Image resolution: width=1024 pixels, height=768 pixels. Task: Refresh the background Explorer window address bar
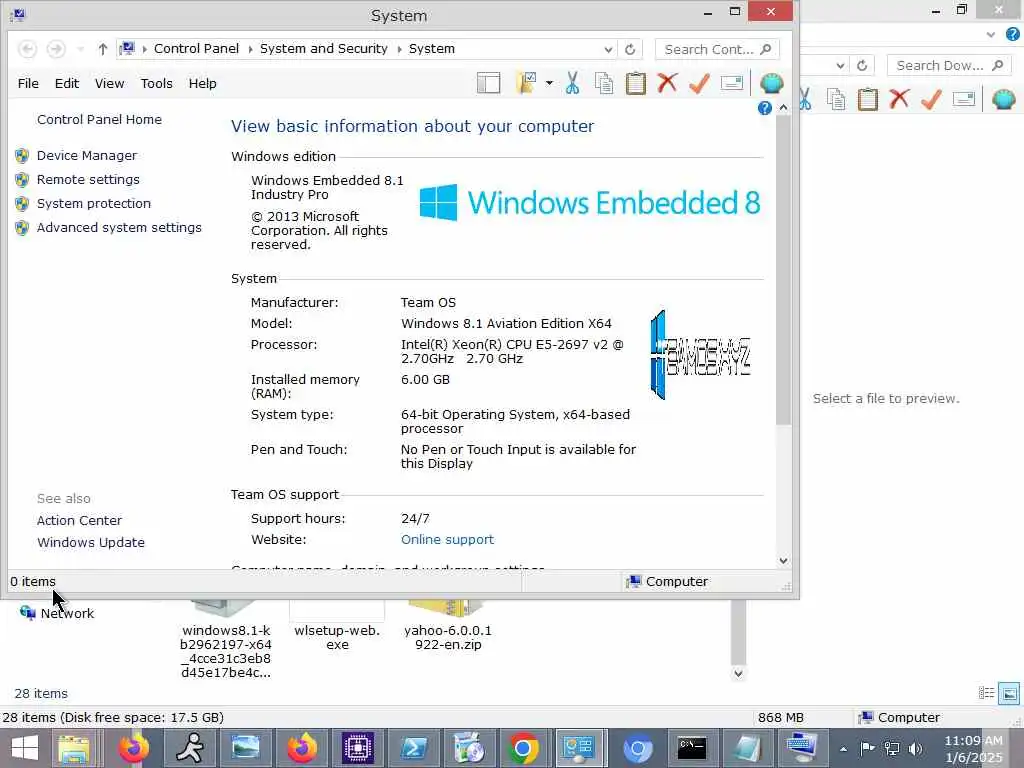pos(862,65)
